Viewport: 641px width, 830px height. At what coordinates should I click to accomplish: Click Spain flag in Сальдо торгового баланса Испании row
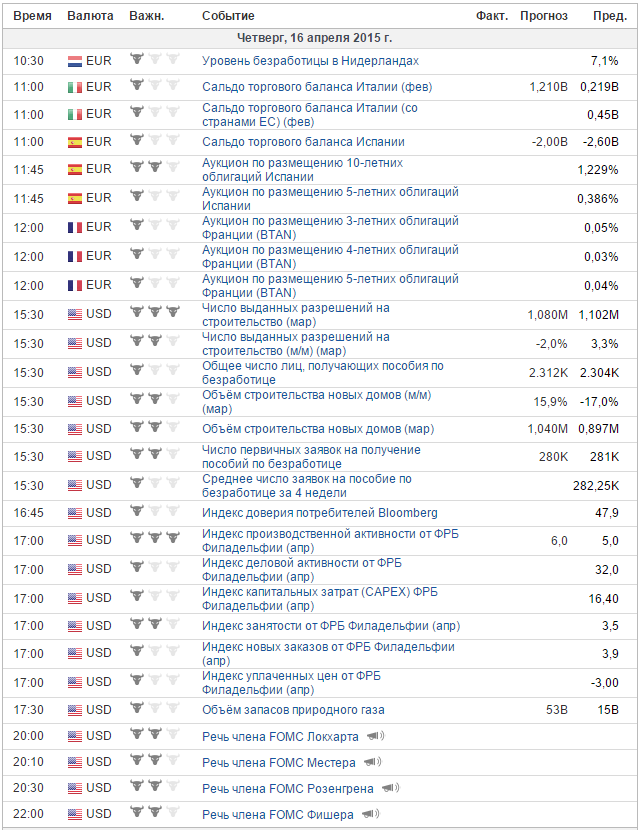[75, 142]
